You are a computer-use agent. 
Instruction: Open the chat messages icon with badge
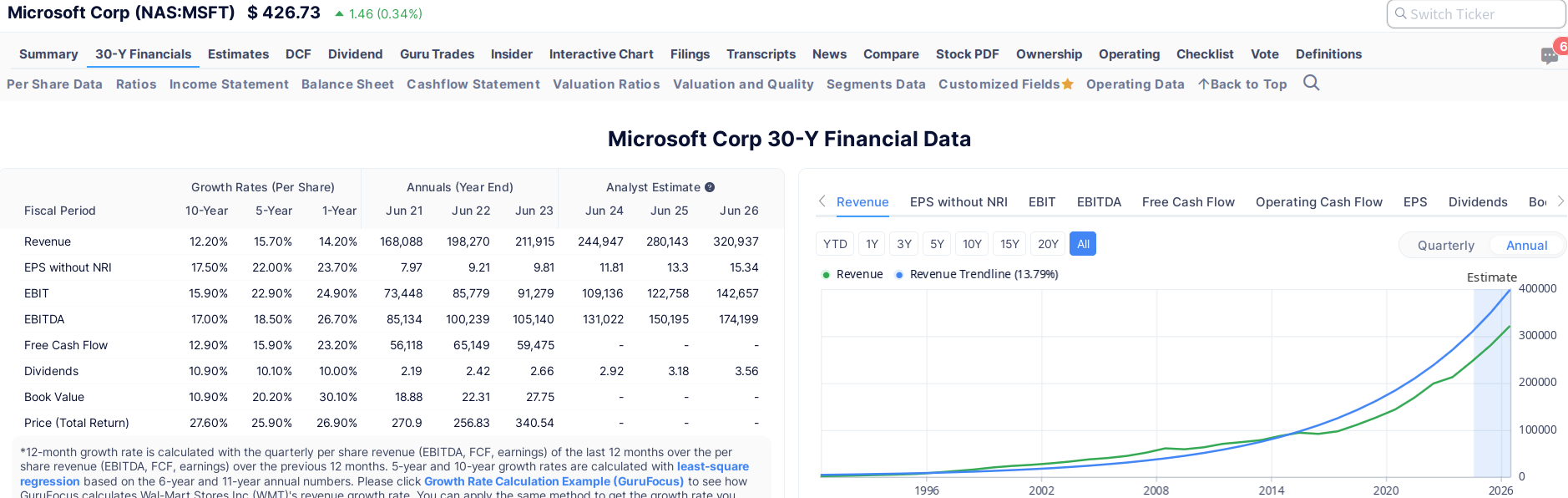click(x=1550, y=55)
